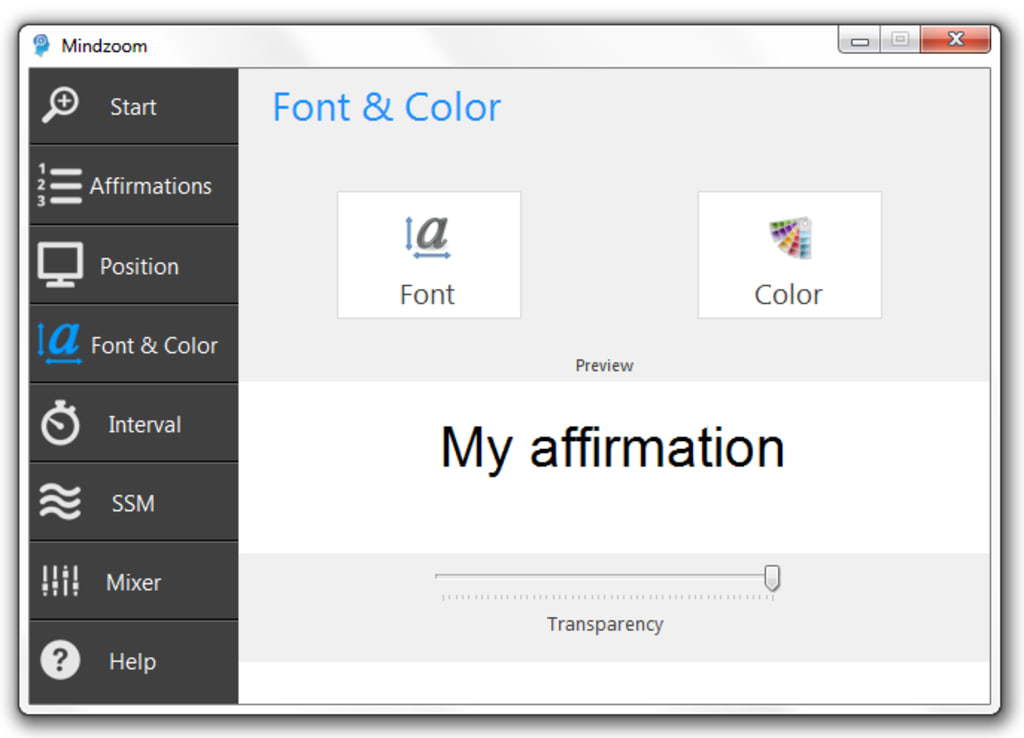Open the Help section
1024x738 pixels.
133,662
